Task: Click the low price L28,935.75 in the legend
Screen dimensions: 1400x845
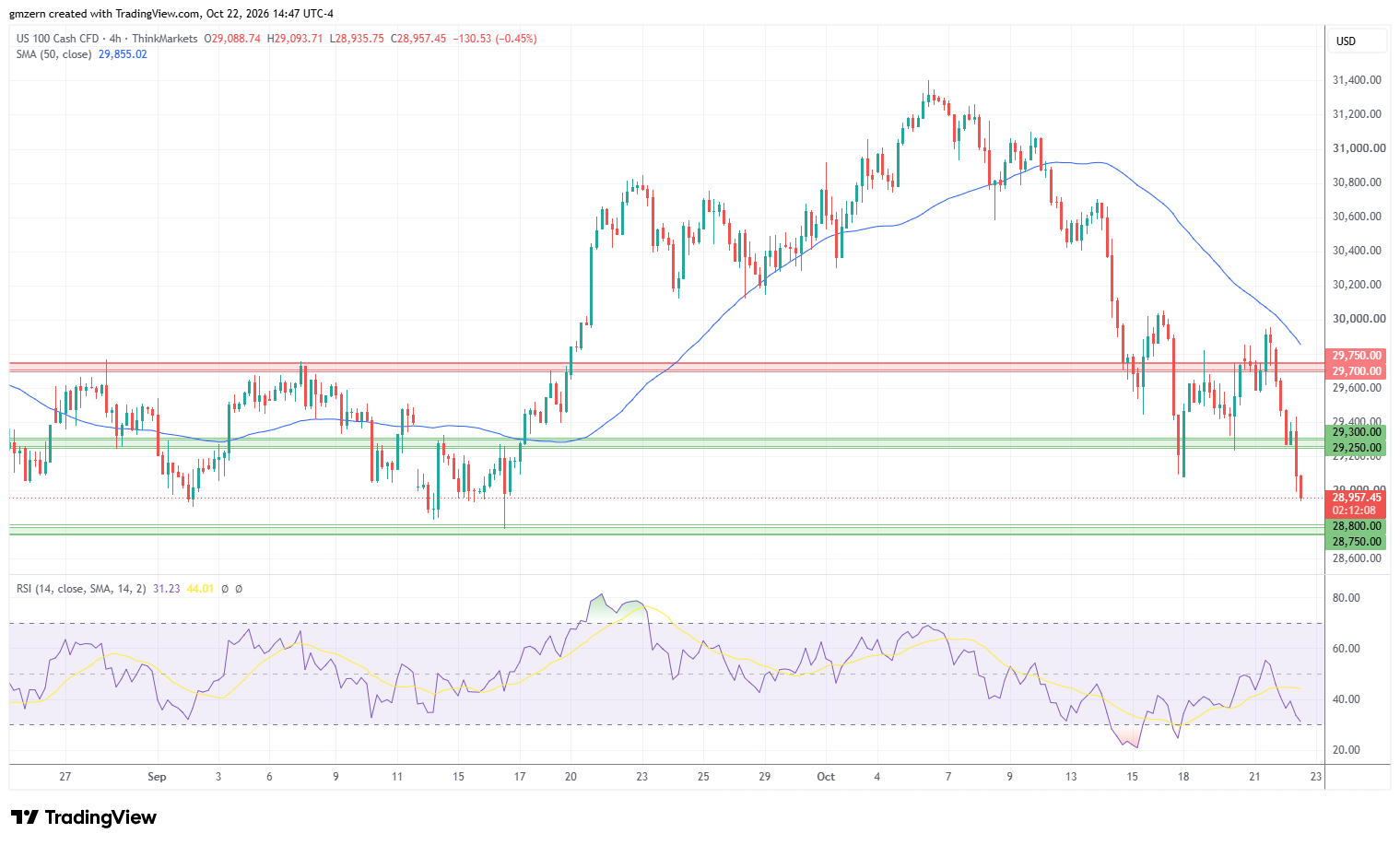Action: click(357, 39)
